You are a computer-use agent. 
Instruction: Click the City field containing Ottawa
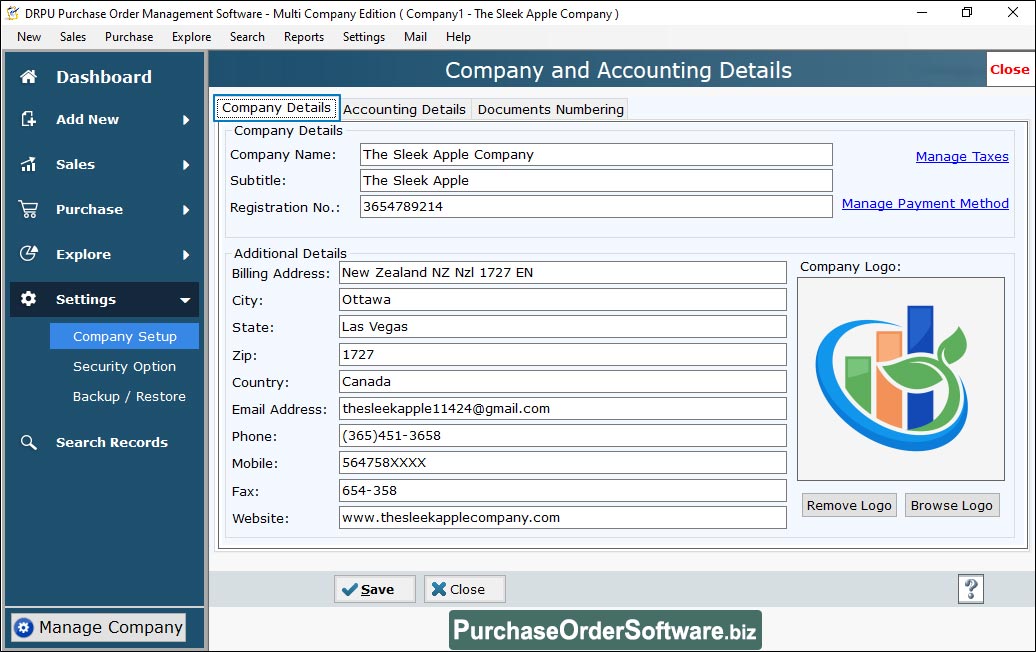click(562, 299)
